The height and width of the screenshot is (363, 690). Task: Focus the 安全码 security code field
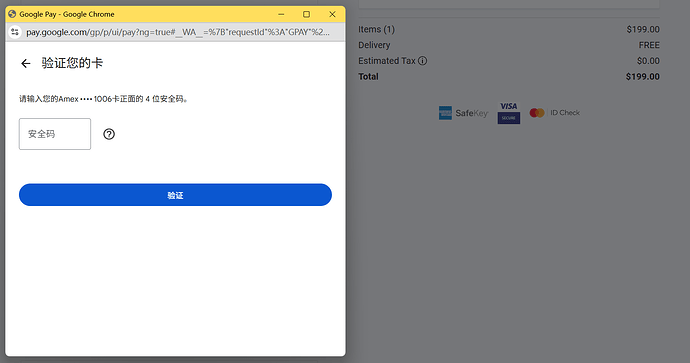point(55,134)
